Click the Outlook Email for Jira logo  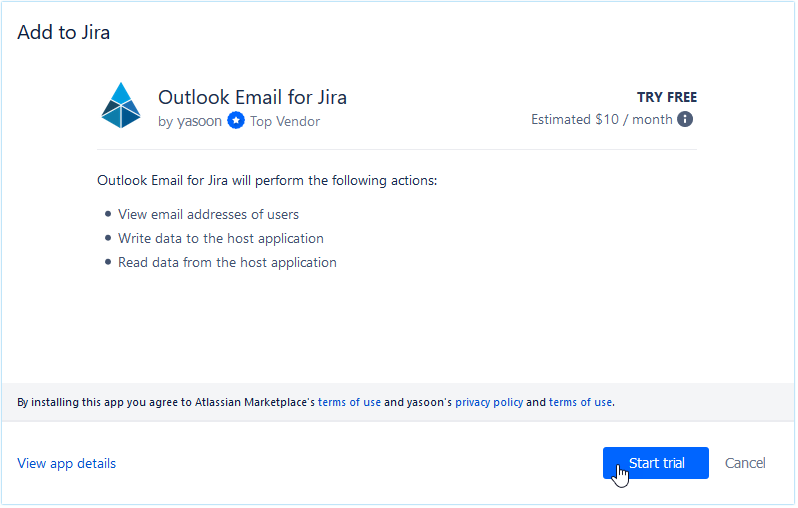121,105
